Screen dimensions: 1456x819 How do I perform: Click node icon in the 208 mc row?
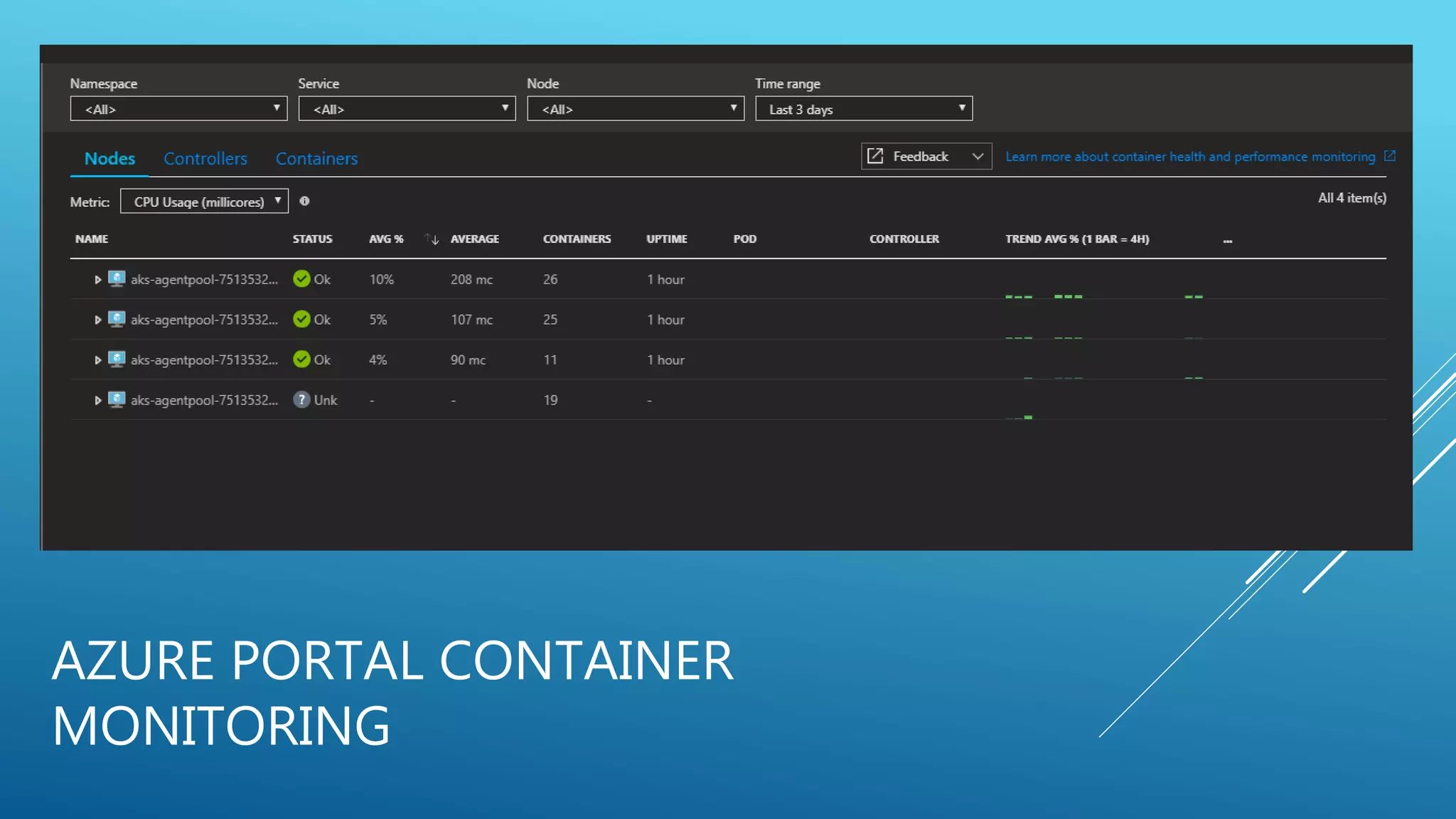point(117,279)
